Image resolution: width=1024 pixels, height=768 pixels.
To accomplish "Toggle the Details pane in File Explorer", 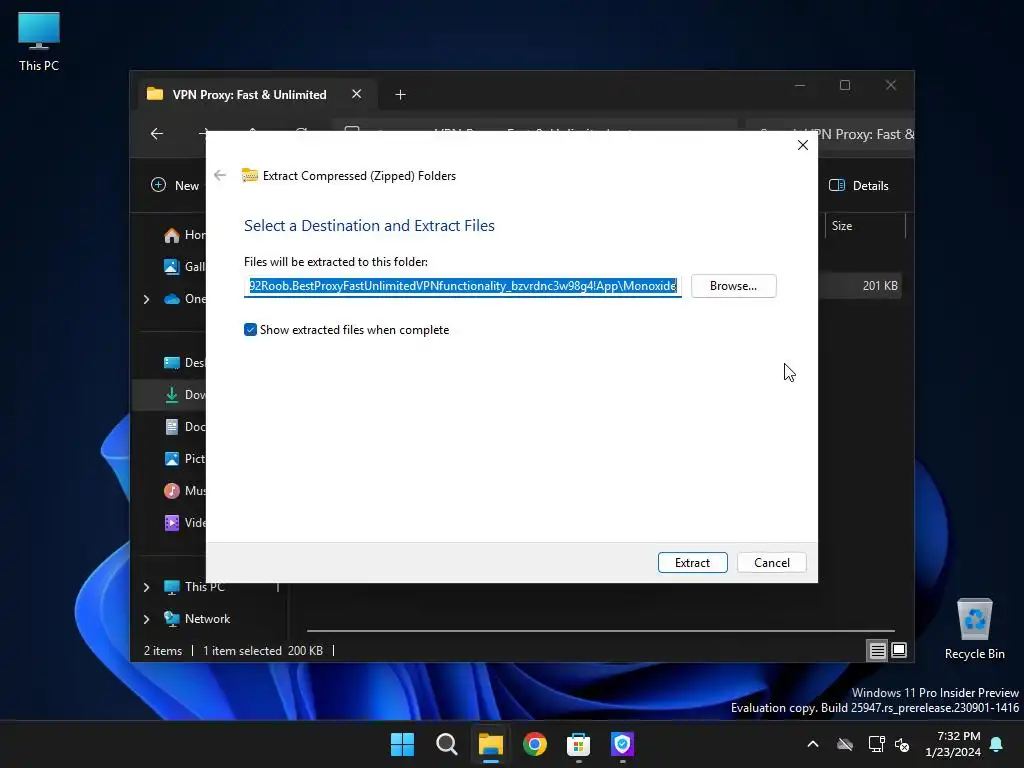I will click(x=859, y=185).
